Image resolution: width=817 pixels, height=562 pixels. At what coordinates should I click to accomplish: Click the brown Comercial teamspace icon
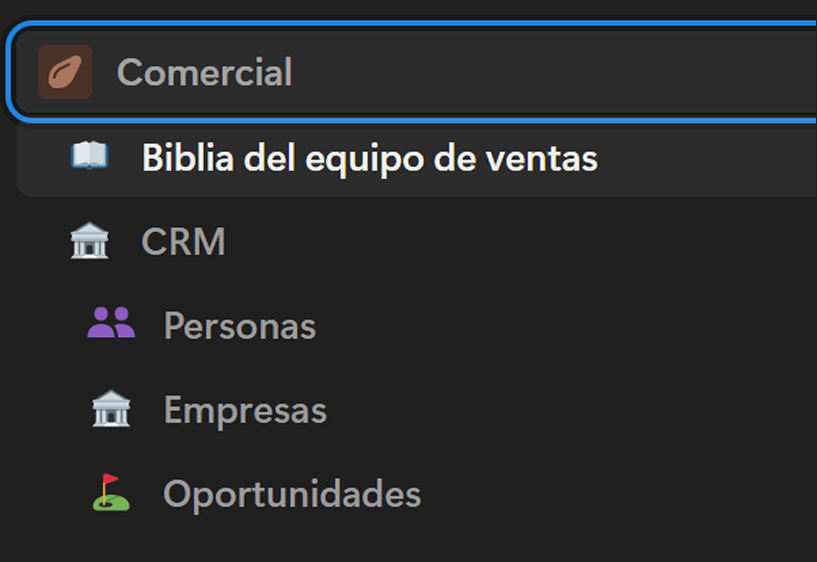coord(65,72)
